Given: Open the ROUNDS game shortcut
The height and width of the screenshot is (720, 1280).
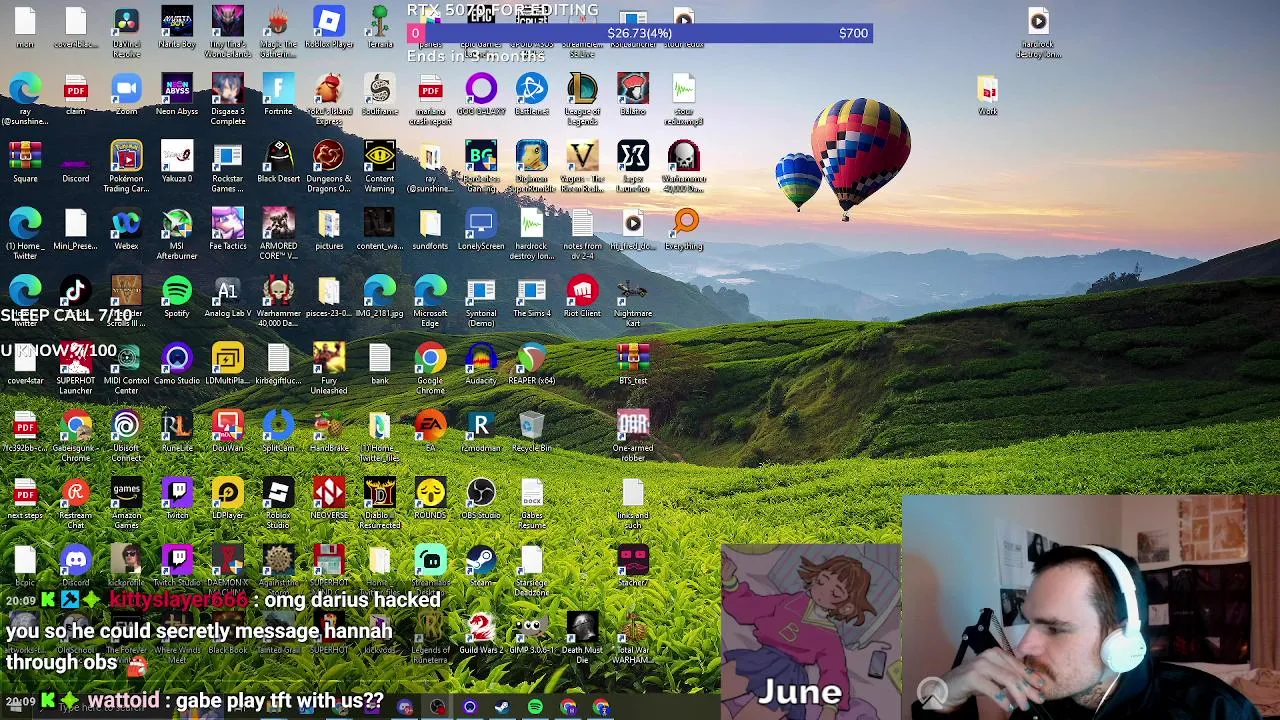Looking at the screenshot, I should pyautogui.click(x=430, y=497).
